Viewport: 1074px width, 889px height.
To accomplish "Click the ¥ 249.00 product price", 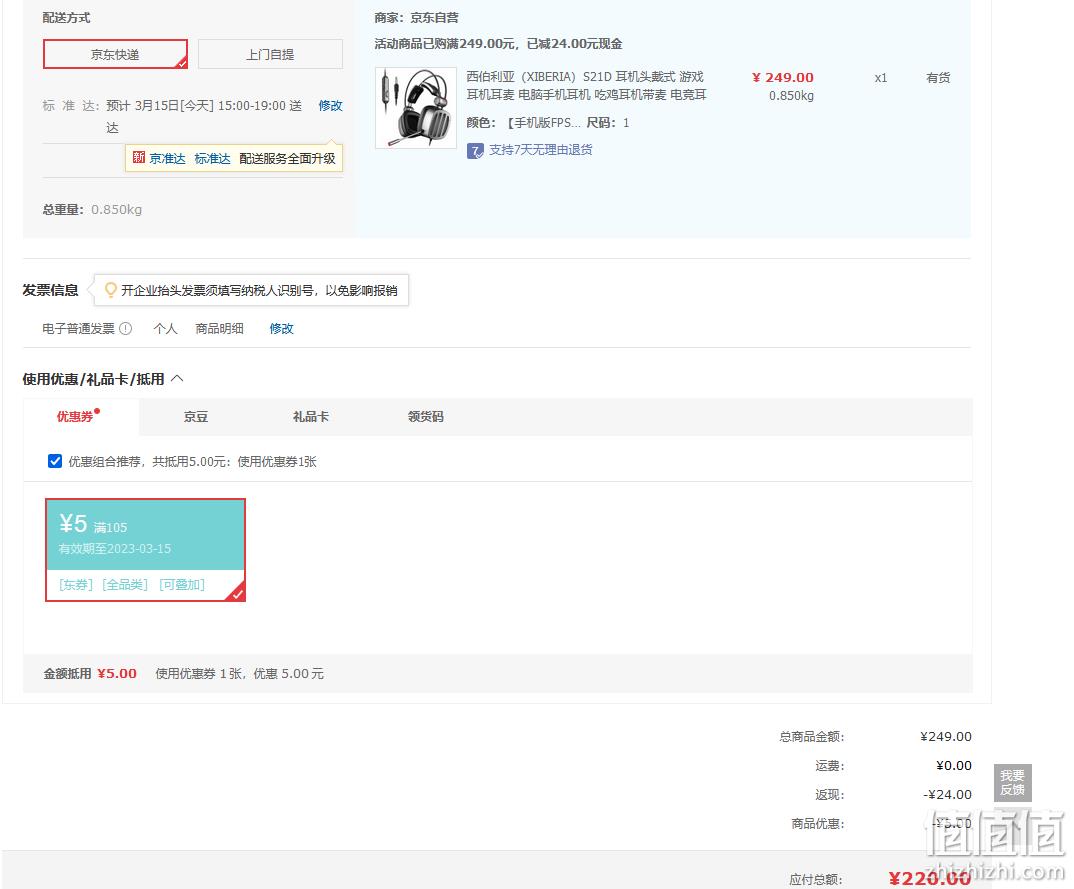I will point(783,77).
